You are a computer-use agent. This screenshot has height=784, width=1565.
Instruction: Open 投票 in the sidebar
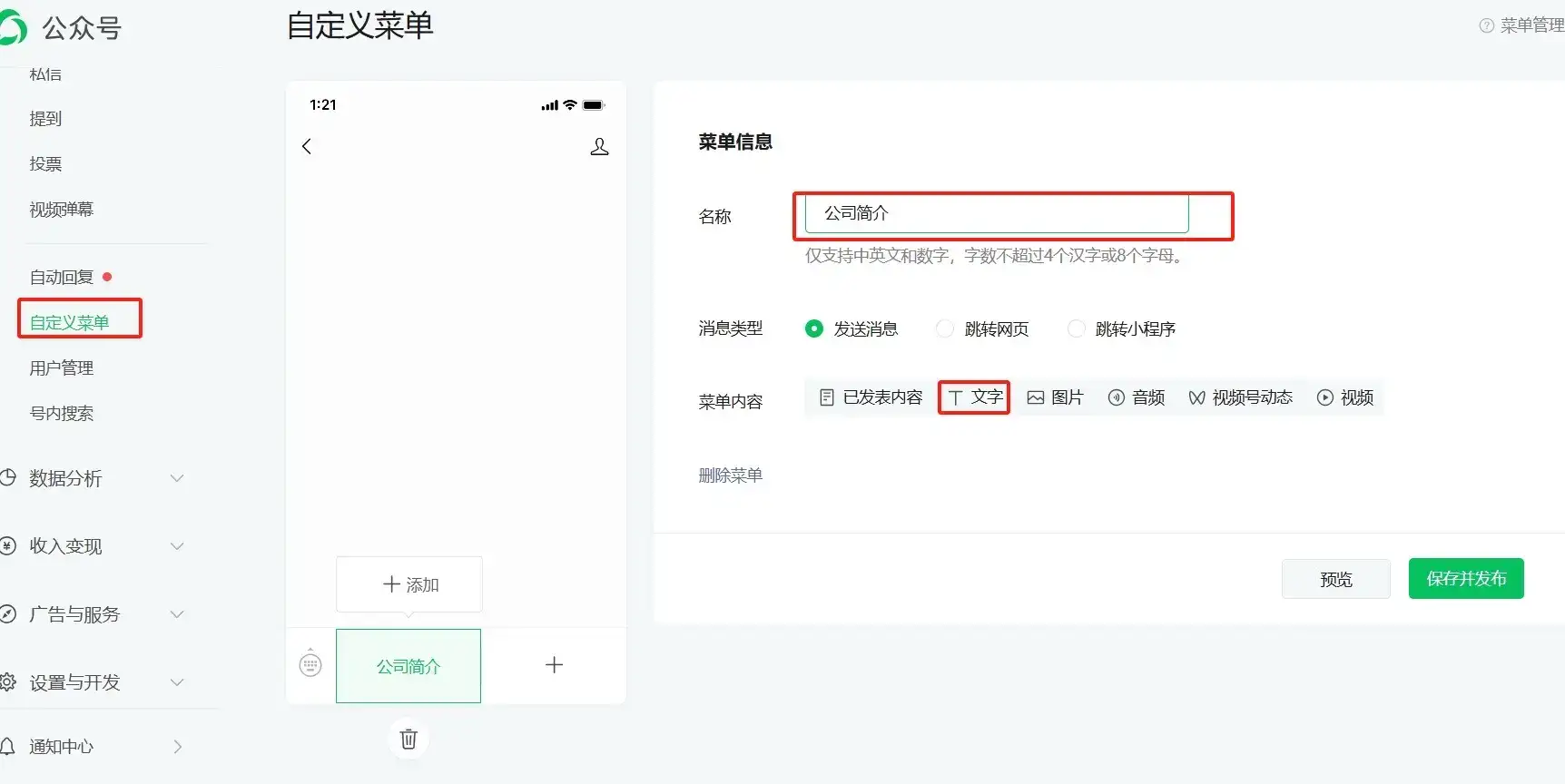(x=45, y=164)
